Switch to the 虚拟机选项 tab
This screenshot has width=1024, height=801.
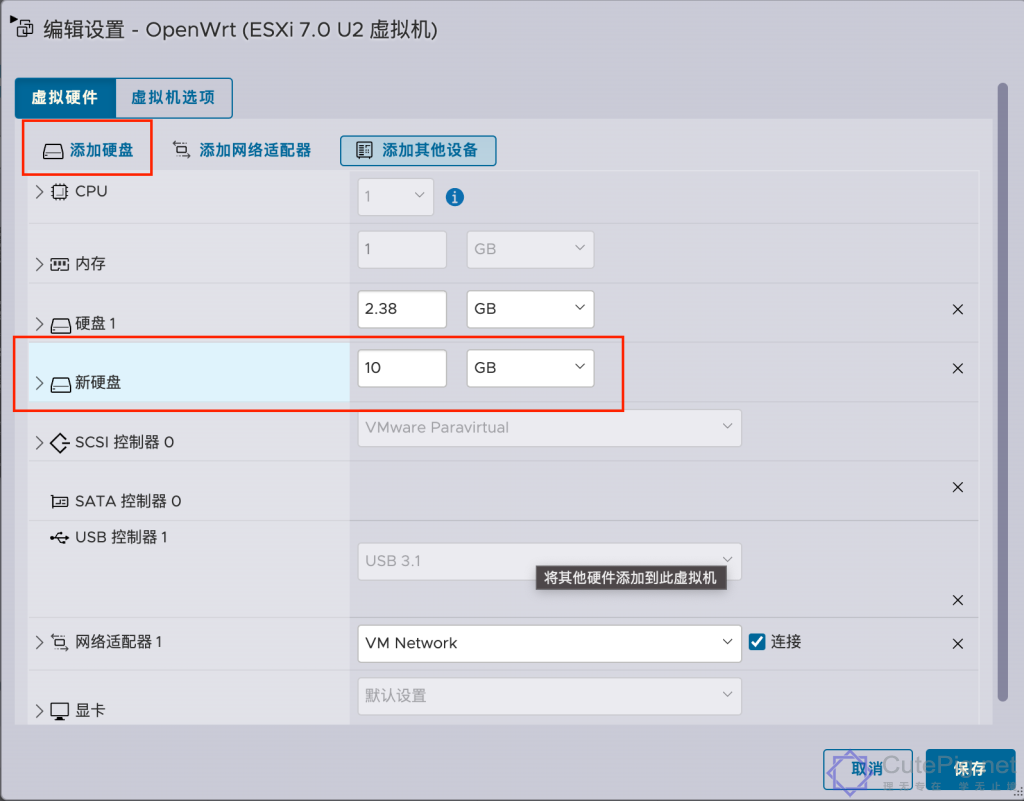click(172, 98)
